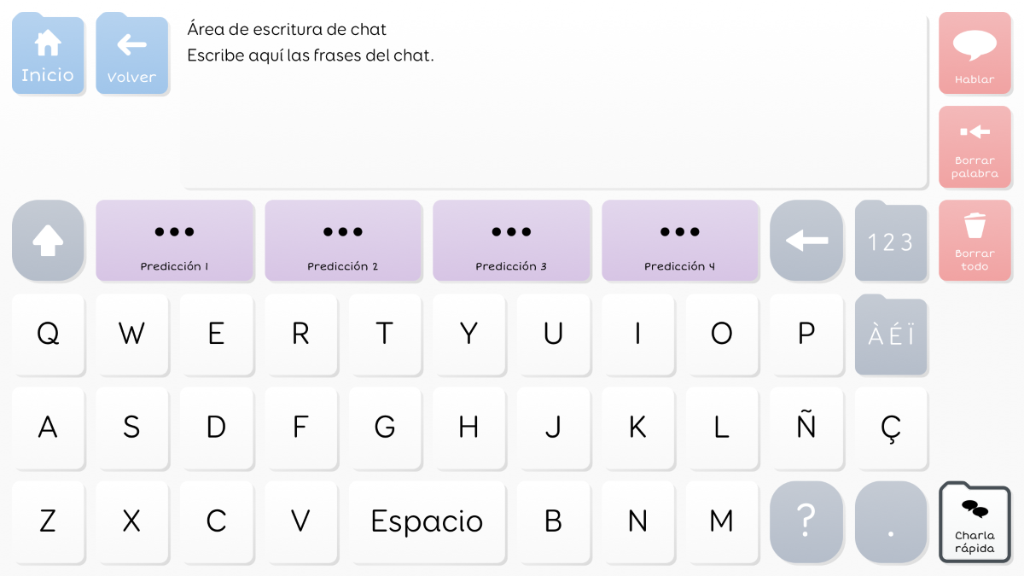Select Predicción 4 suggestion
Image resolution: width=1024 pixels, height=576 pixels.
680,241
